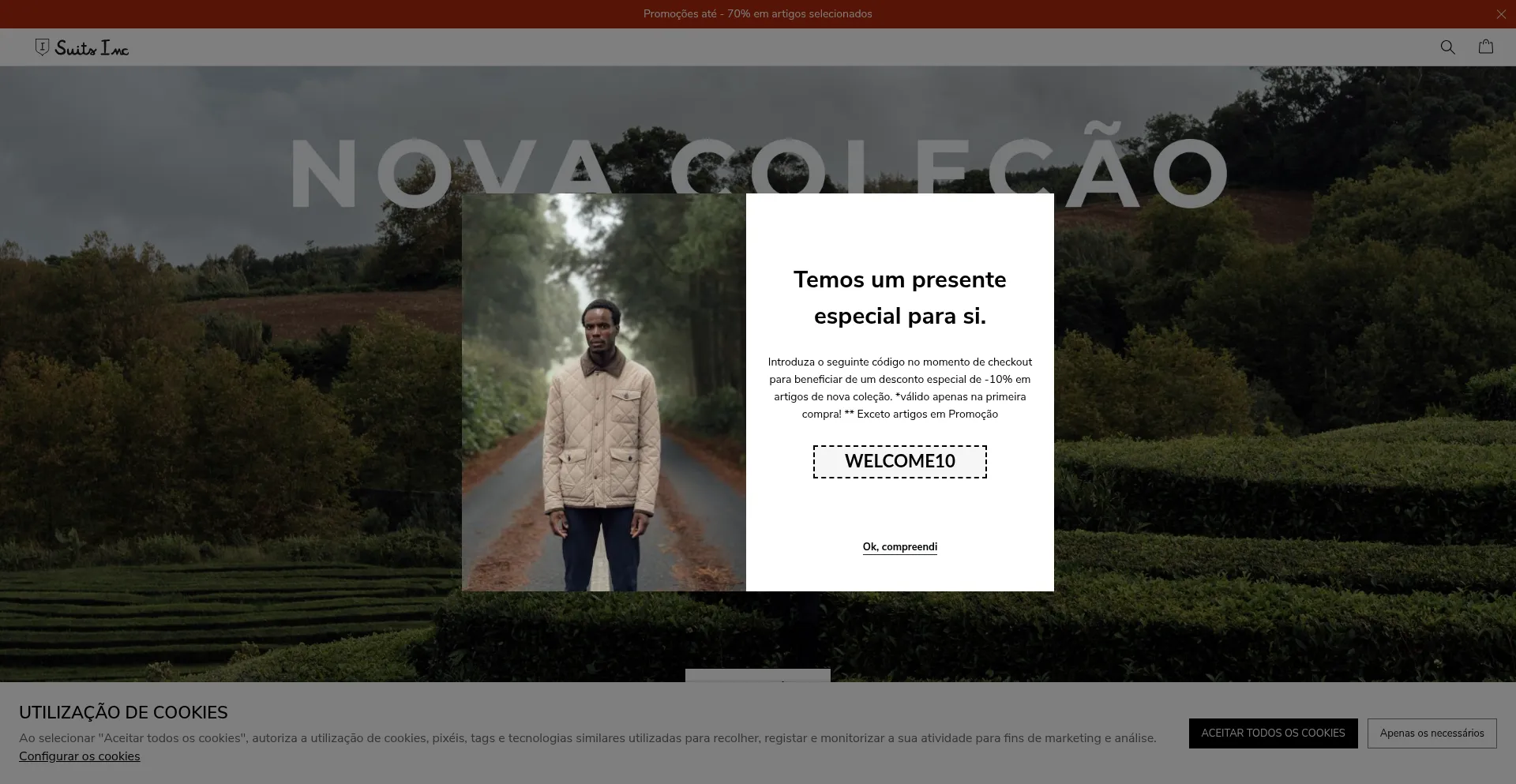Click the popup discount description paragraph
This screenshot has height=784, width=1516.
pyautogui.click(x=900, y=388)
